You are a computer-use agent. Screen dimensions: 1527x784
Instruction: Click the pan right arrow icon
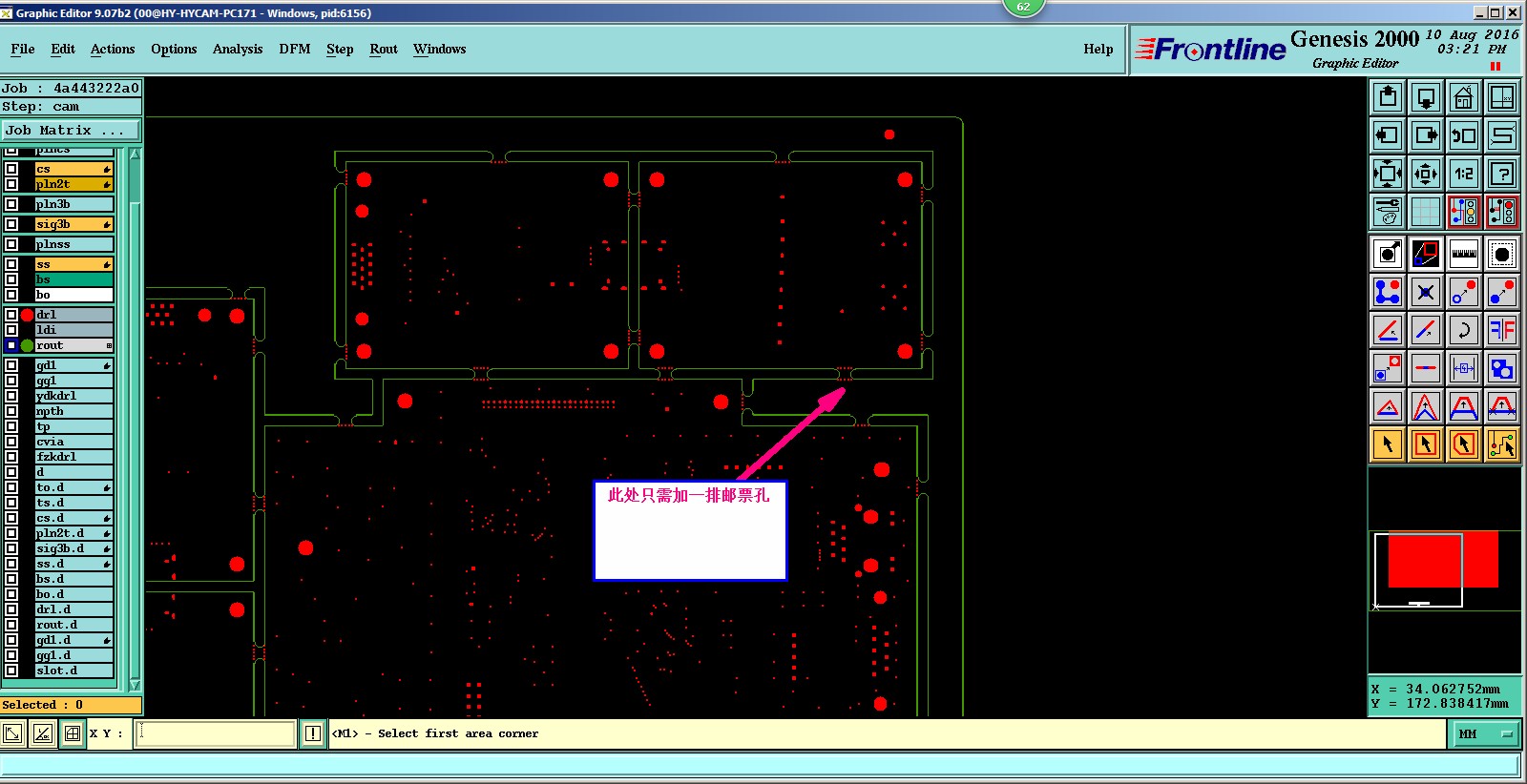pos(1426,135)
